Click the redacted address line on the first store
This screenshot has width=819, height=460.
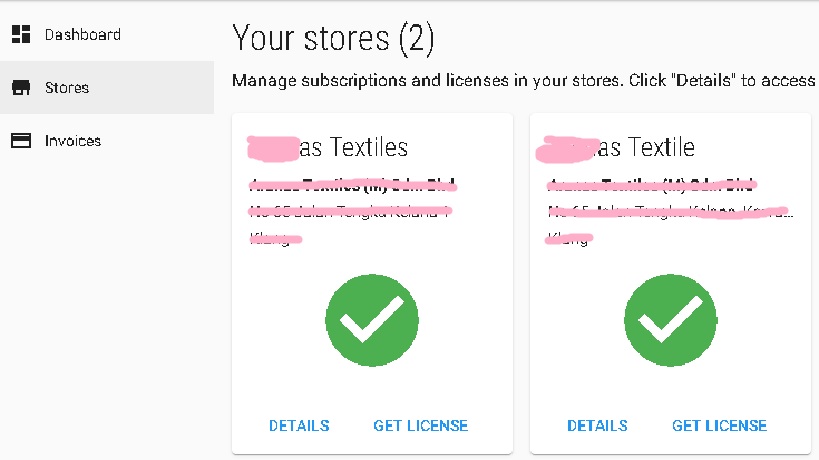click(x=349, y=211)
